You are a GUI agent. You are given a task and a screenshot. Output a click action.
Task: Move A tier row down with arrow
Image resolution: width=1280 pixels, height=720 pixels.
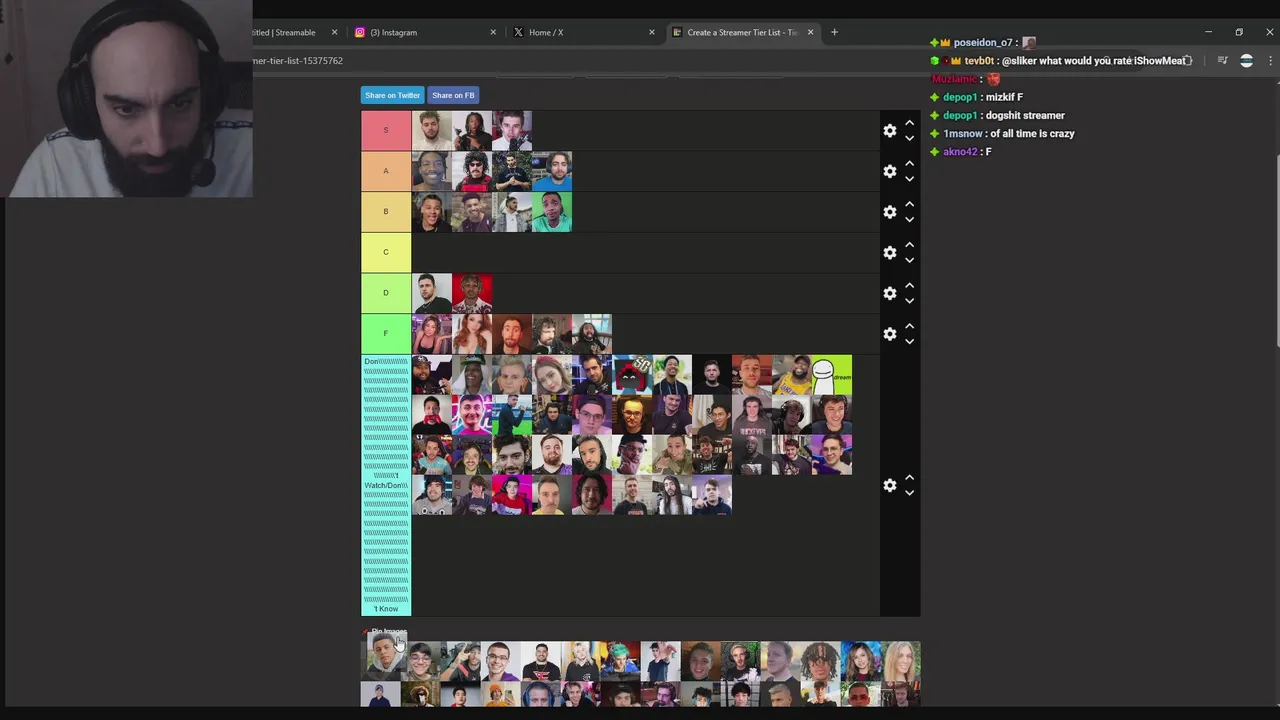pyautogui.click(x=909, y=179)
